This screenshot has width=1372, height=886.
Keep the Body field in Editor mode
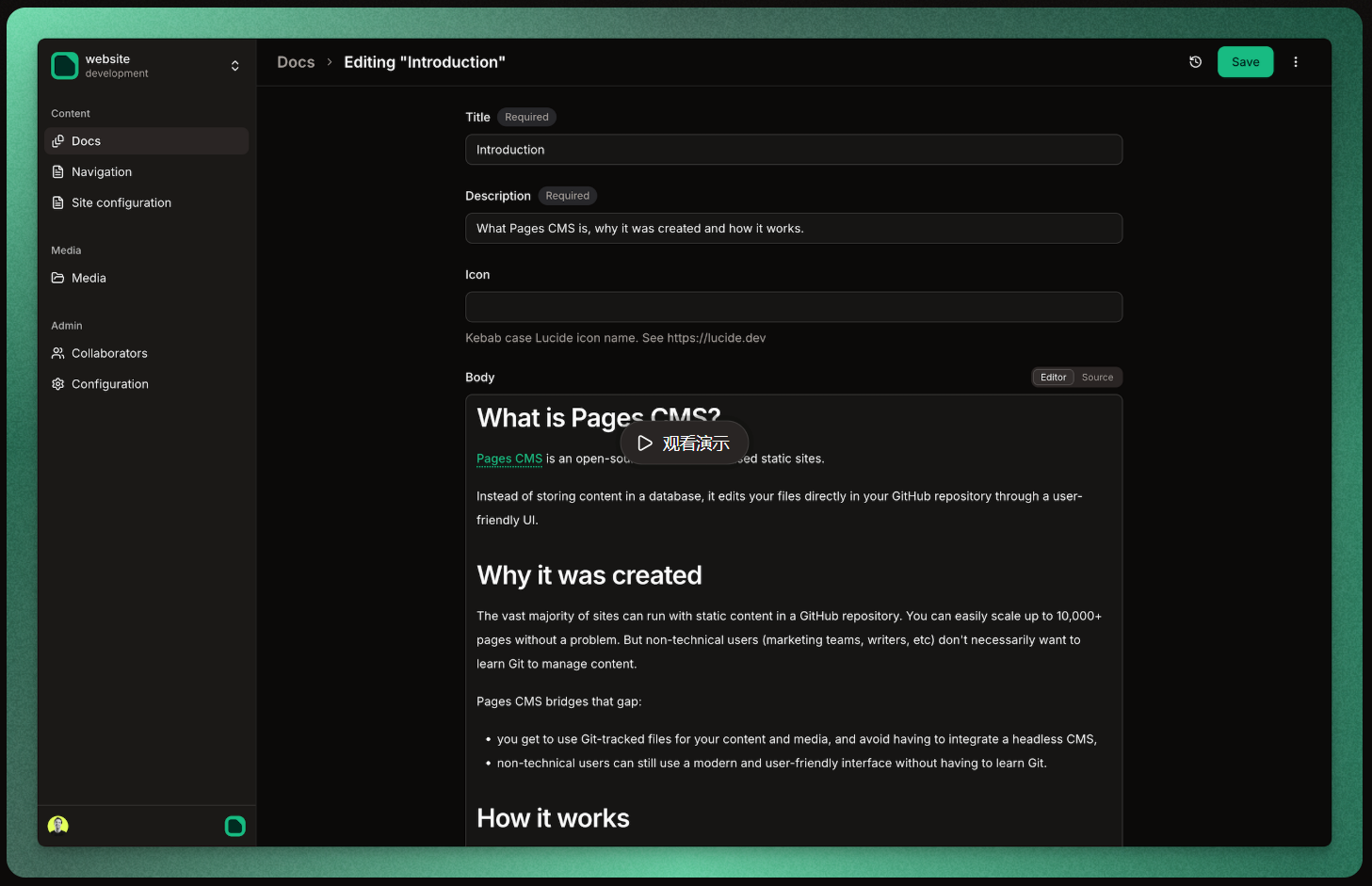pyautogui.click(x=1052, y=377)
